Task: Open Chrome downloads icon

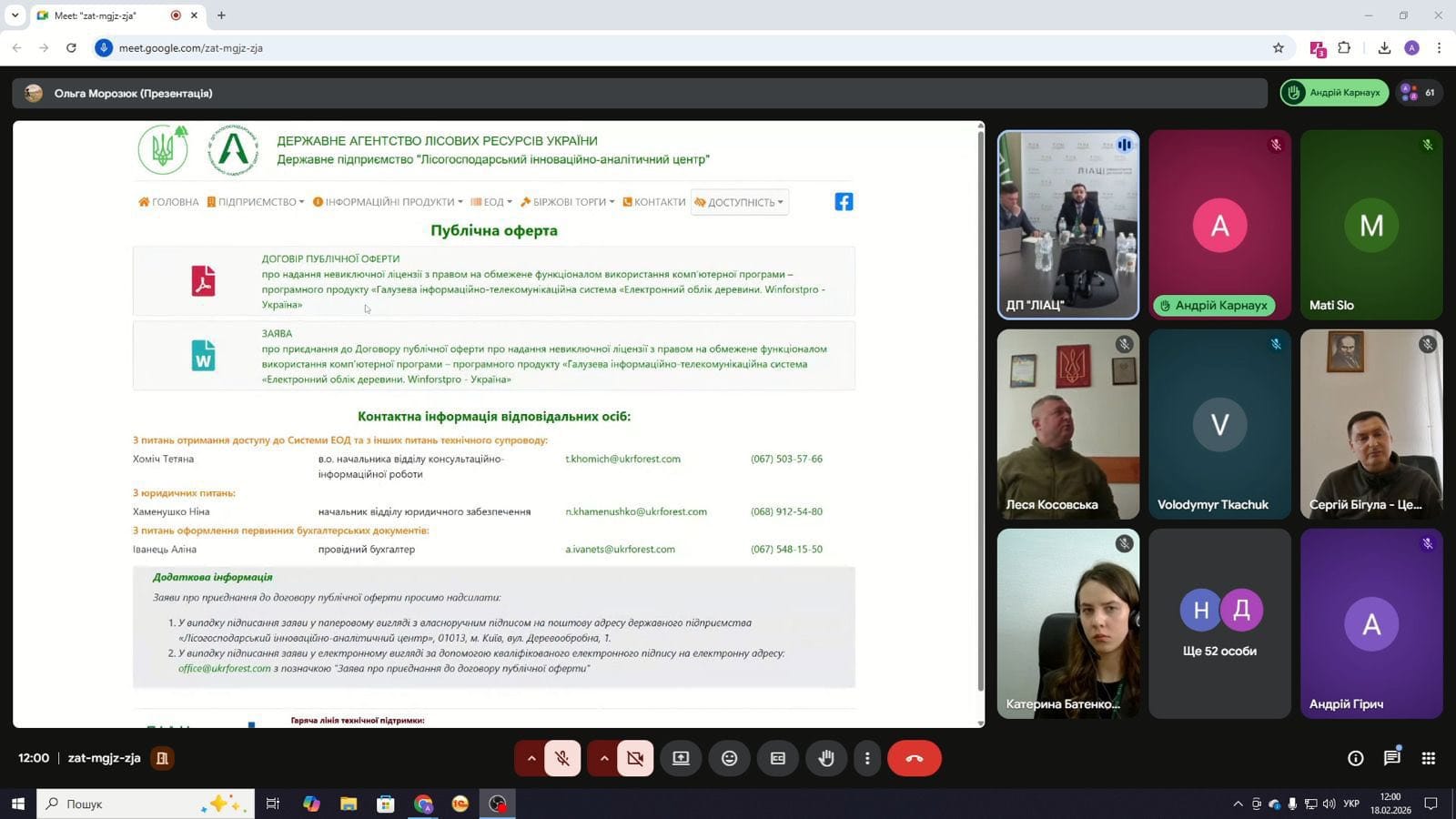Action: point(1384,48)
